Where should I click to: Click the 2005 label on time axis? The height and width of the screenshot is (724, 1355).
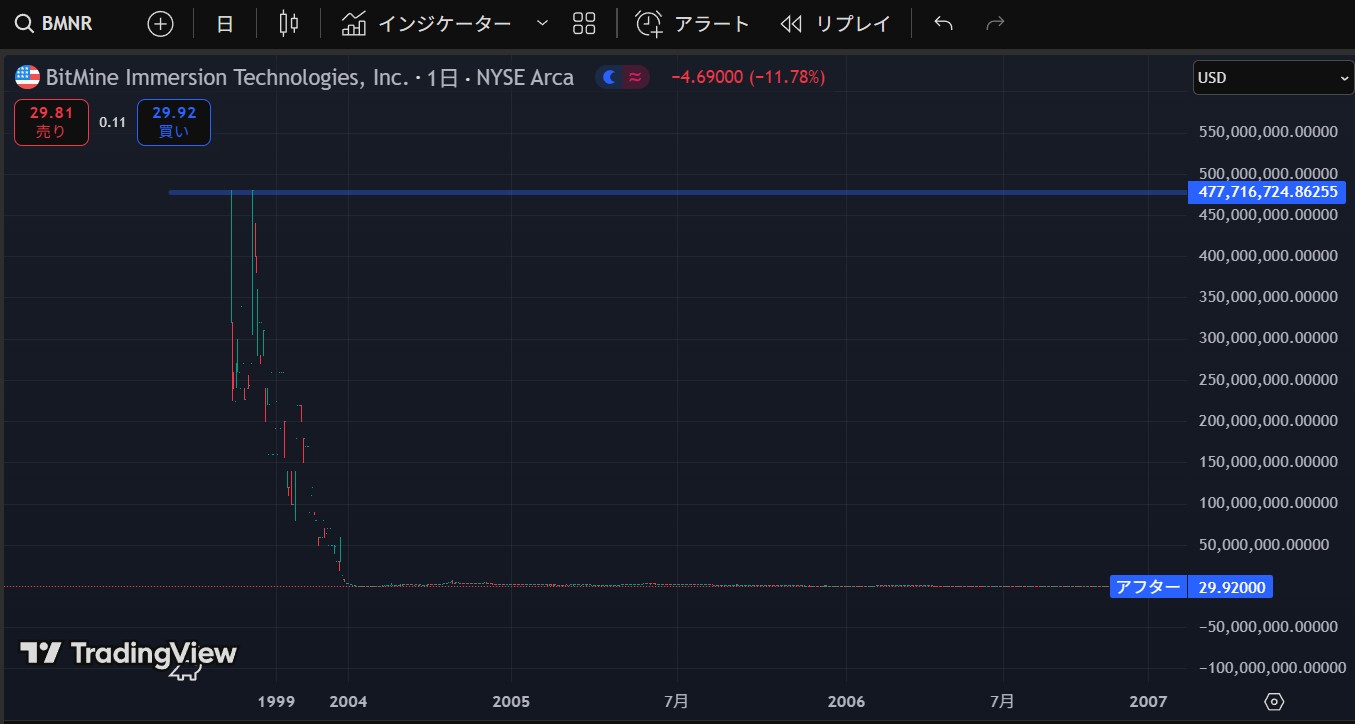click(x=511, y=702)
